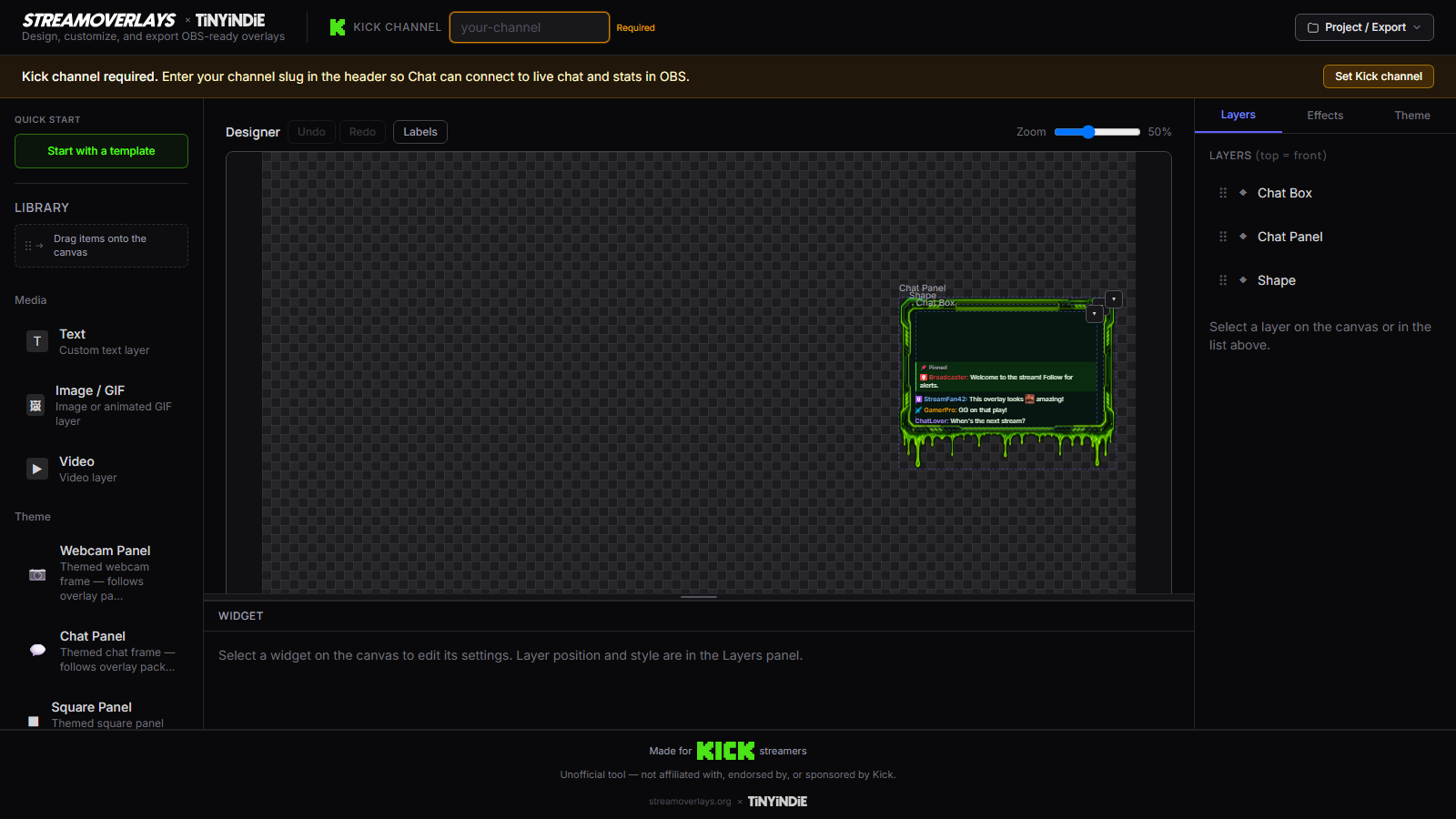Select the Chat Panel layer row
The image size is (1456, 819).
tap(1325, 237)
